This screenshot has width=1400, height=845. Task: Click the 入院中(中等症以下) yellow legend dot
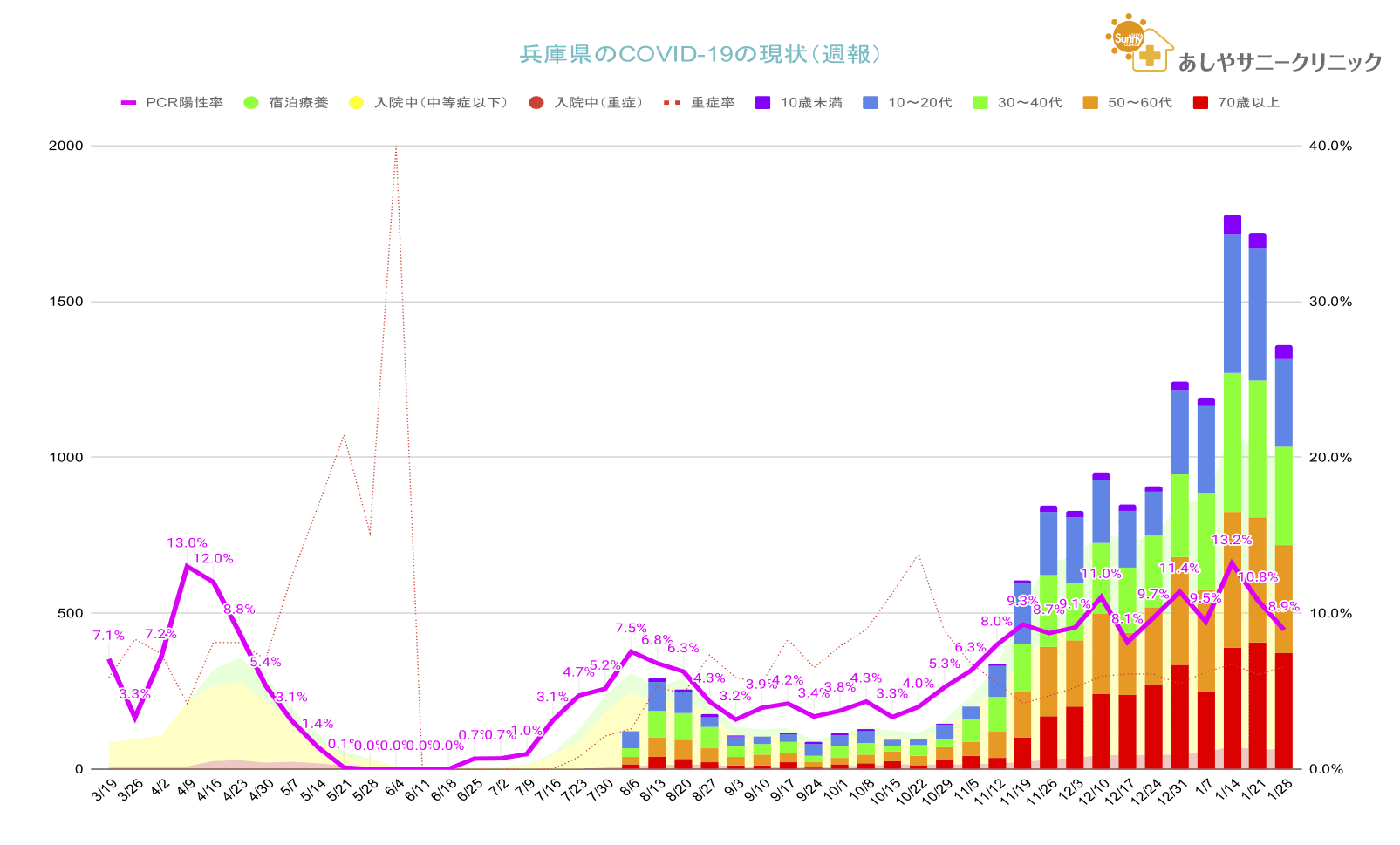coord(356,103)
